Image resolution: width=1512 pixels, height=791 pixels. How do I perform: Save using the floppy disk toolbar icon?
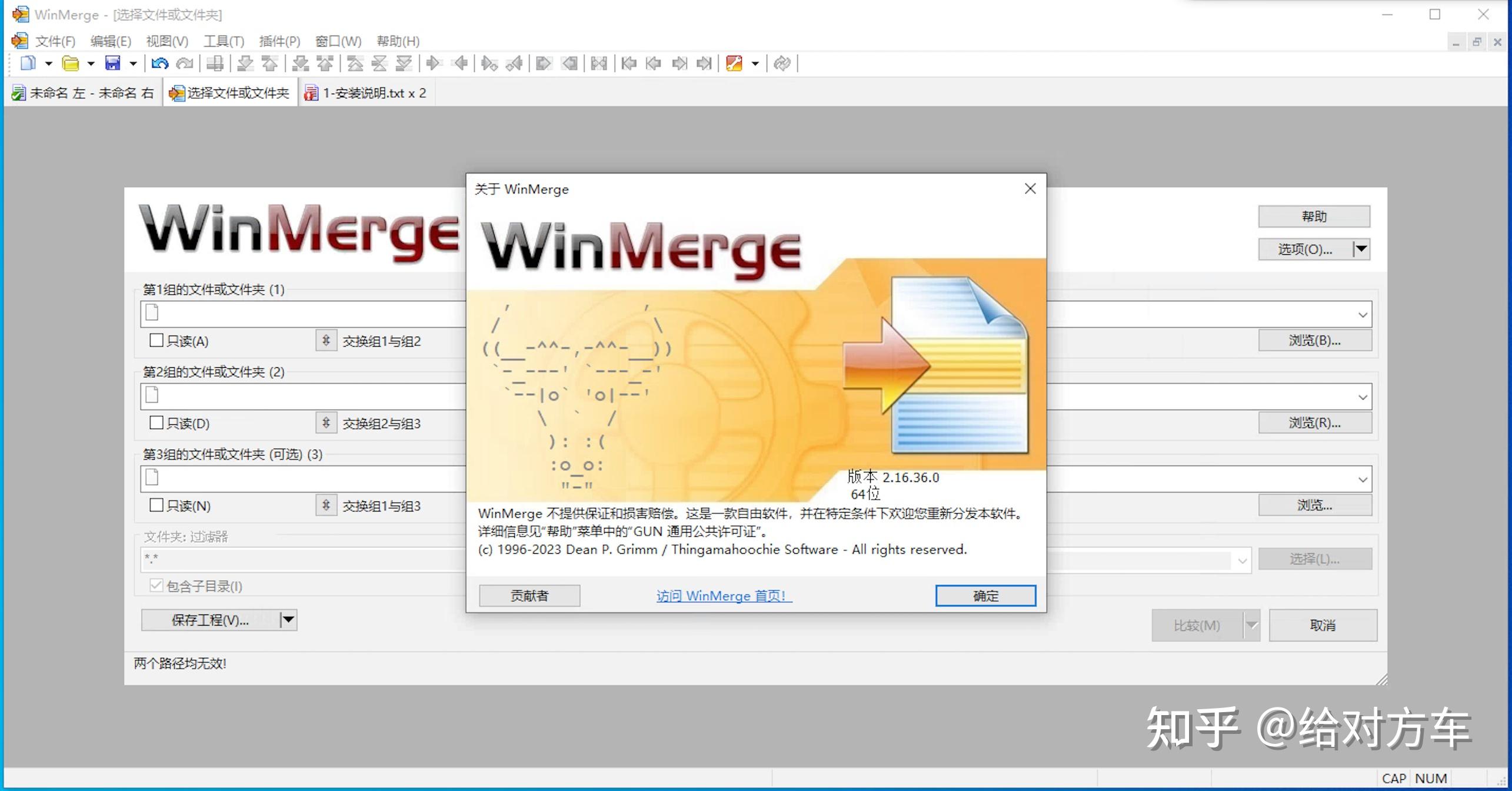[114, 63]
